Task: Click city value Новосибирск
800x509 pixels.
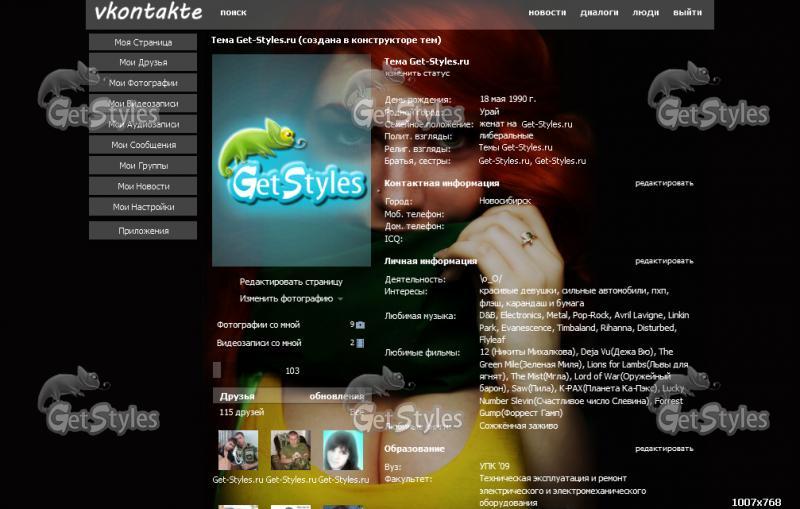Action: point(505,201)
